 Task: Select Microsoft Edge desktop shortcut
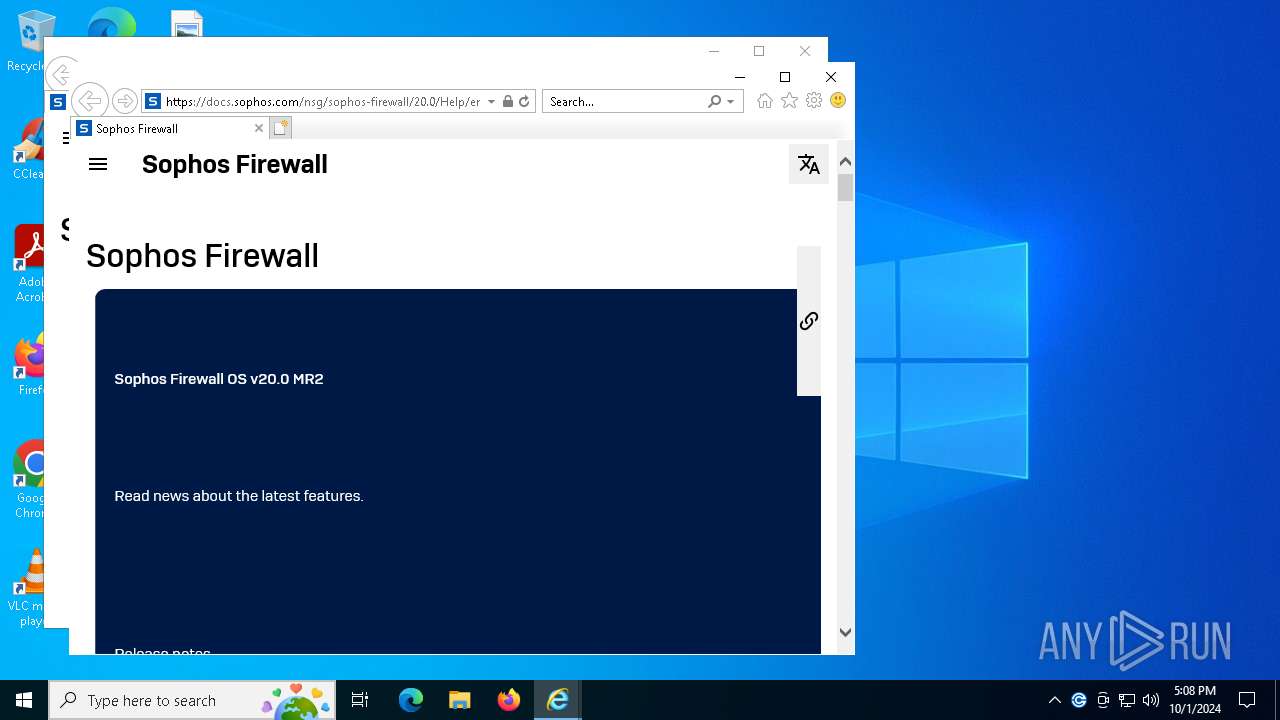pyautogui.click(x=111, y=24)
